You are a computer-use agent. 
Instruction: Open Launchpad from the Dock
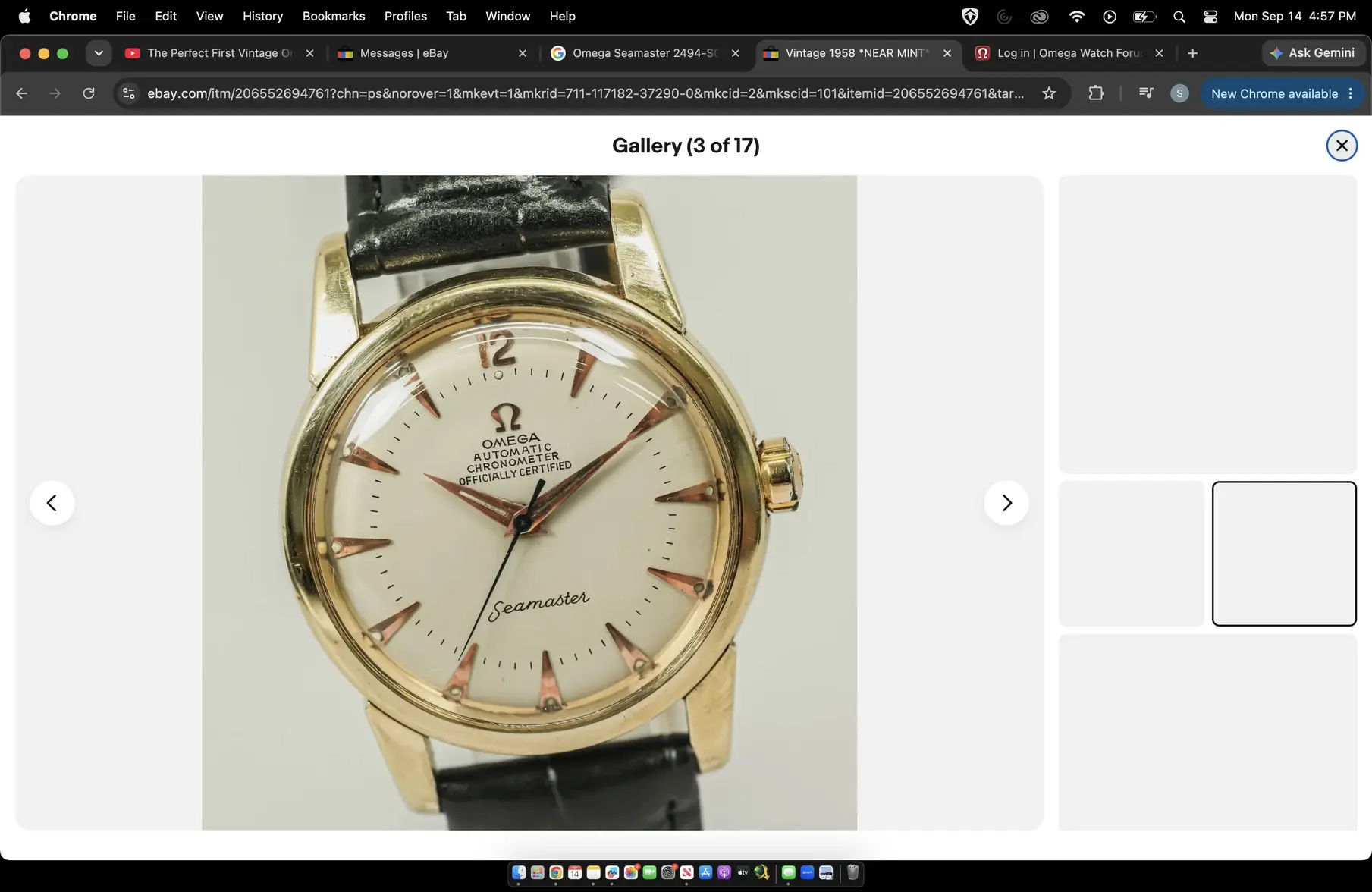point(538,872)
